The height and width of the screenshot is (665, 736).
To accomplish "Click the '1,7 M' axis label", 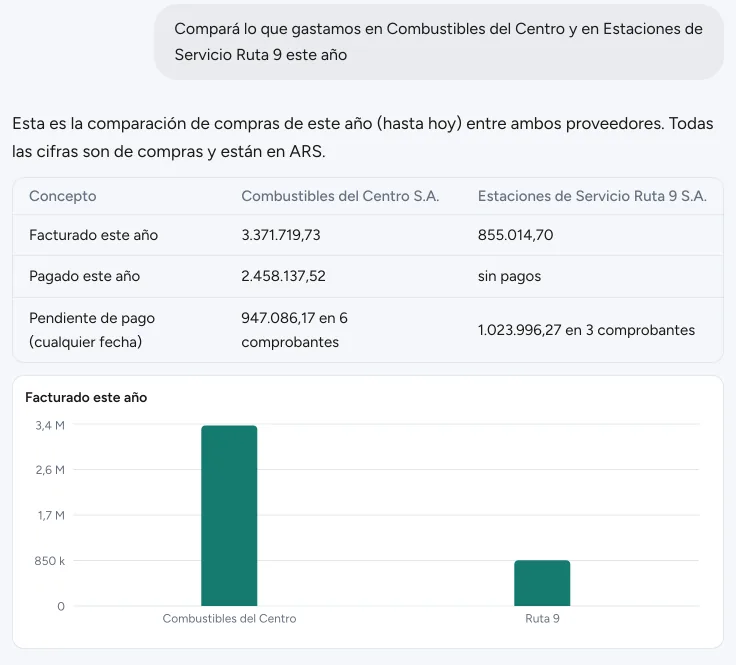I will 51,515.
